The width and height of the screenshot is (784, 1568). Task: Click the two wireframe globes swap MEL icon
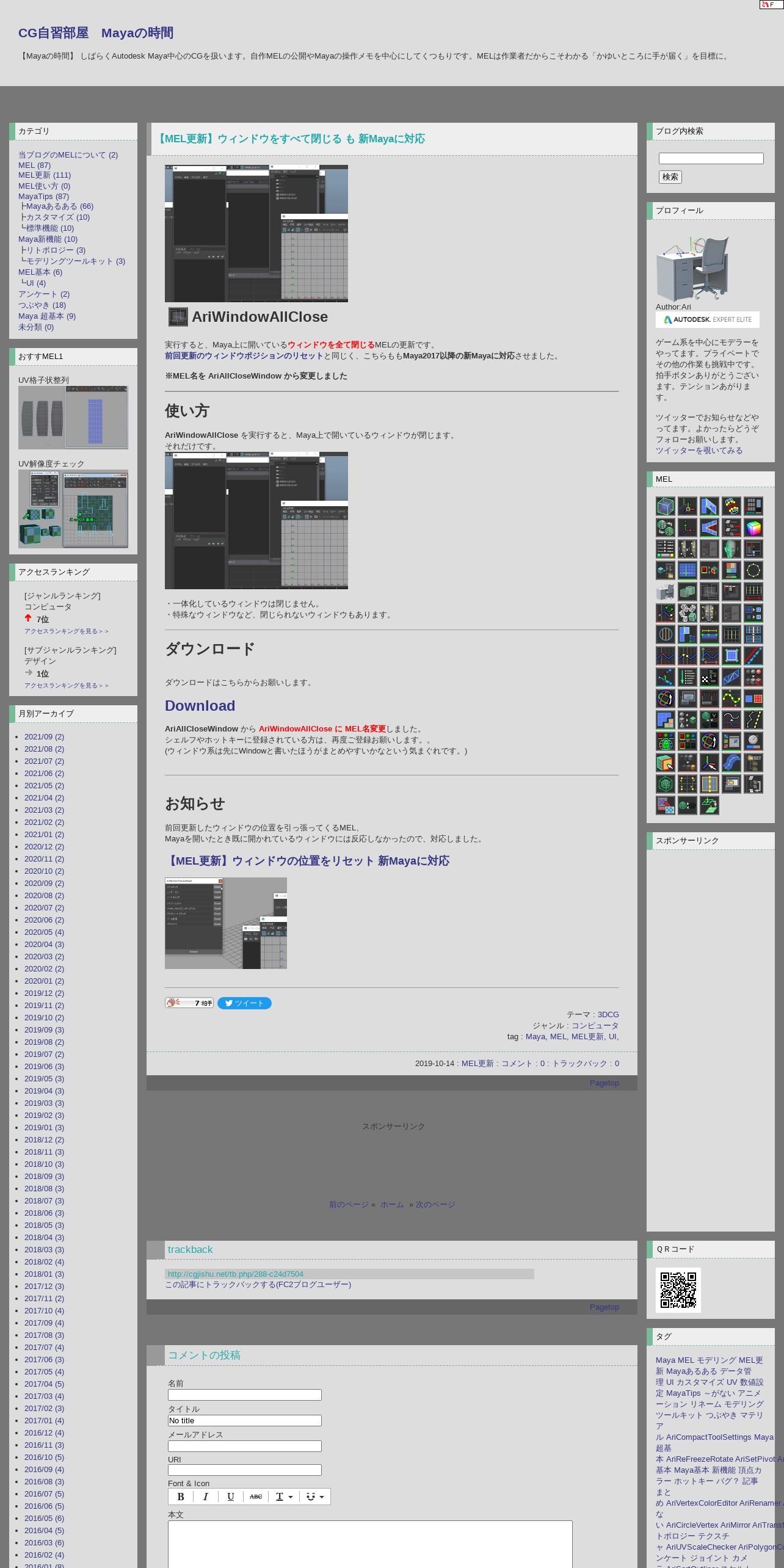pyautogui.click(x=666, y=528)
